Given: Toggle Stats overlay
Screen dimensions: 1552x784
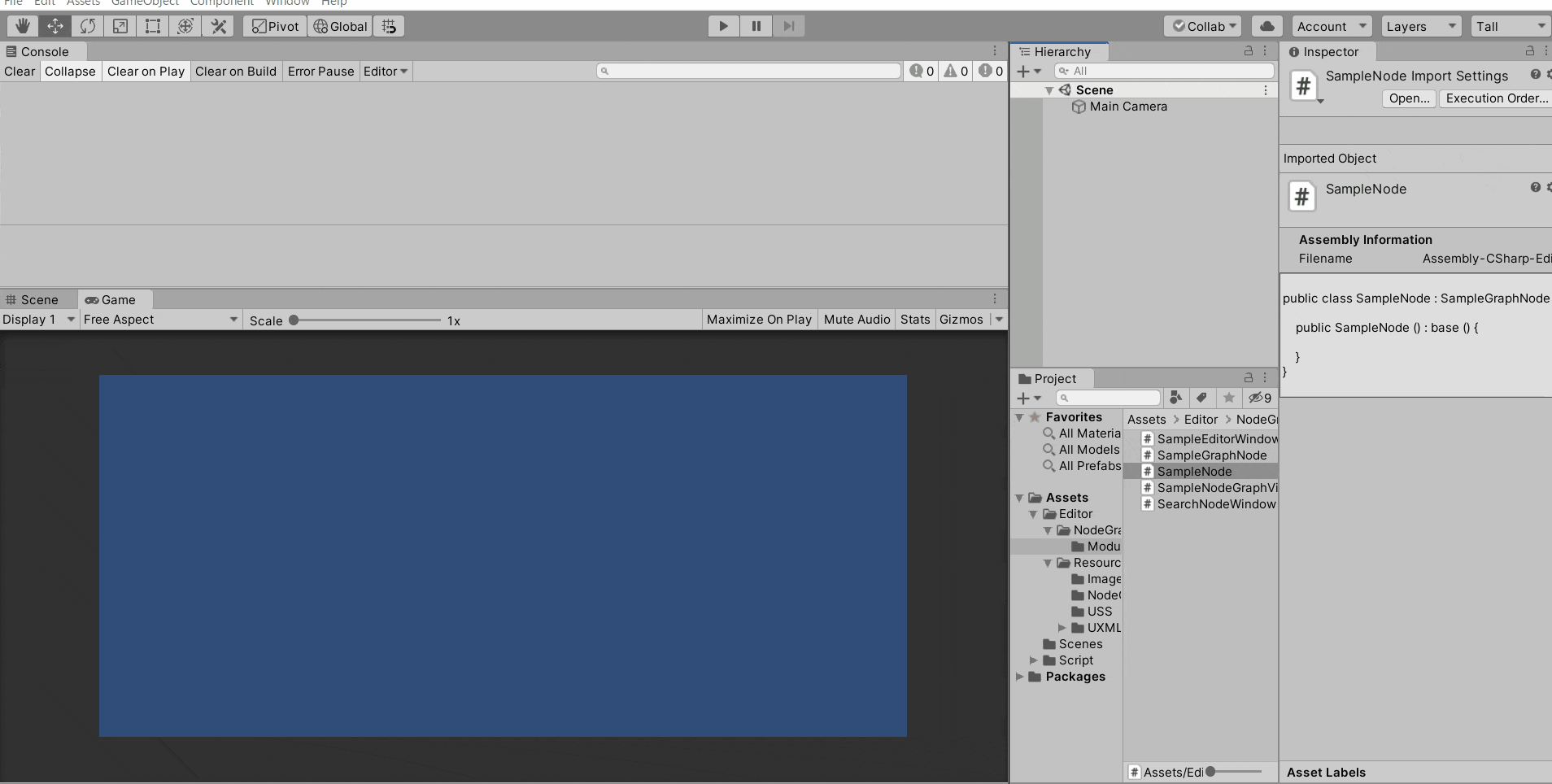Looking at the screenshot, I should click(x=915, y=320).
